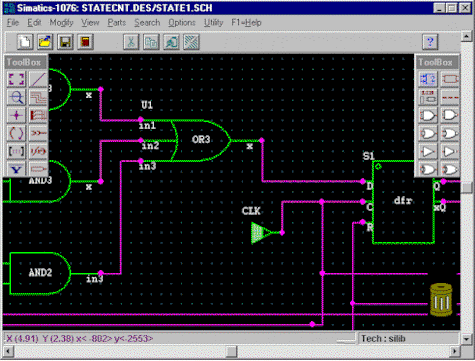Click the horizontal scrollbar right arrow
The image size is (475, 361).
coord(455,351)
